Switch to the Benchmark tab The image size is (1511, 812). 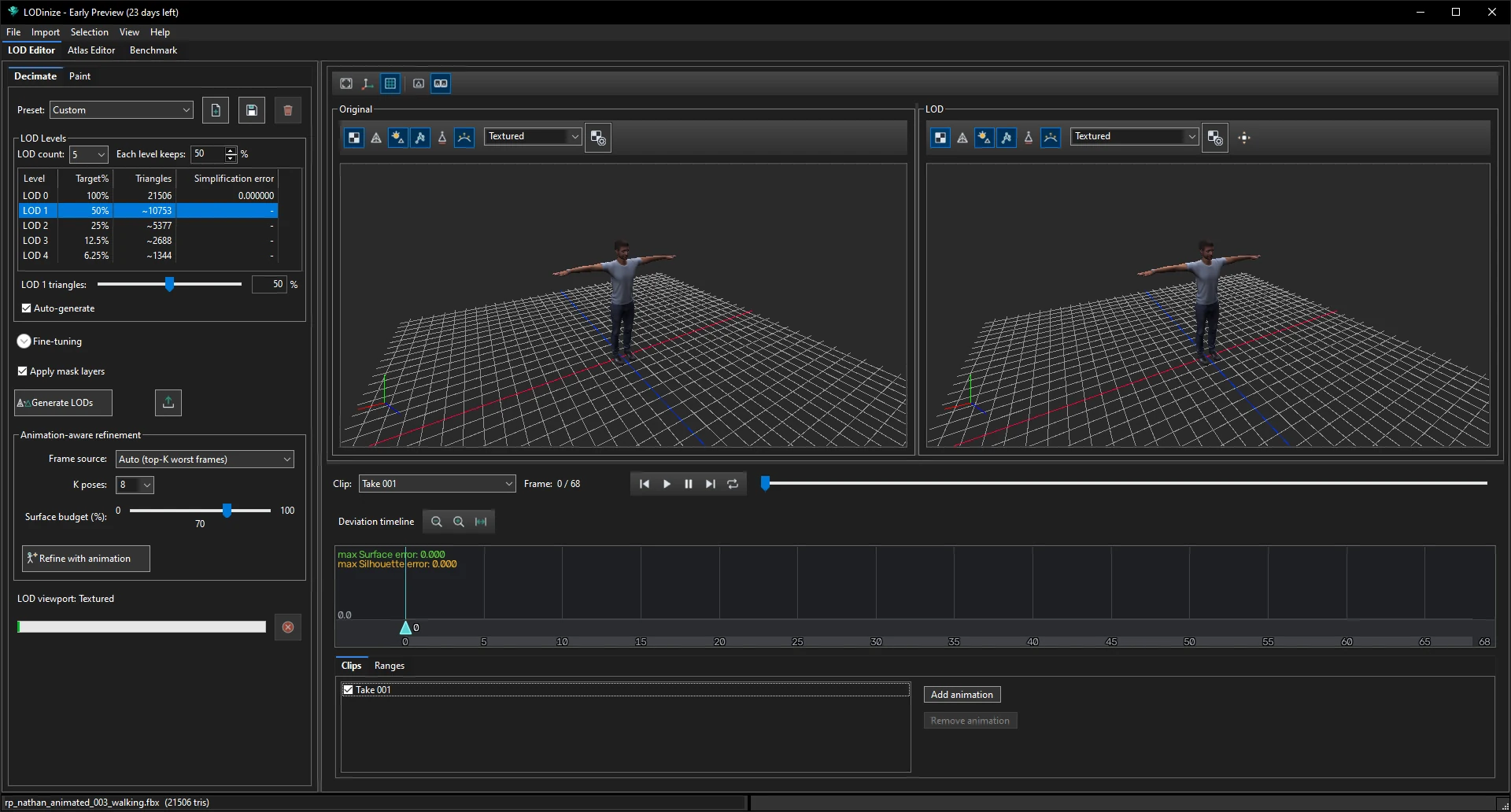coord(153,50)
